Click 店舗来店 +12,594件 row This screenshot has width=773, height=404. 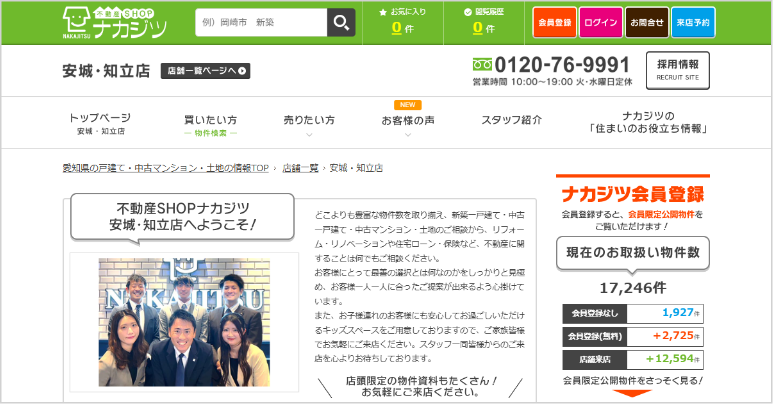[x=633, y=360]
